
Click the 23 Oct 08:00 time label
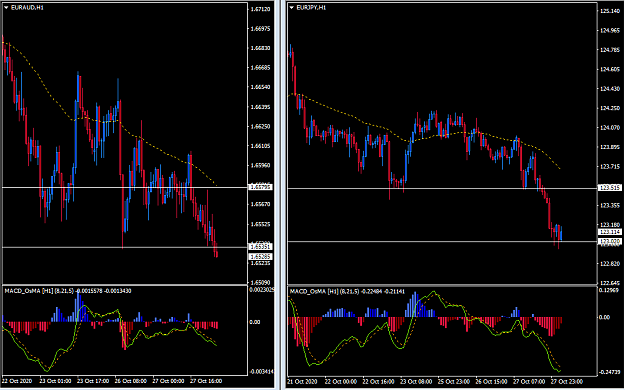pyautogui.click(x=415, y=382)
